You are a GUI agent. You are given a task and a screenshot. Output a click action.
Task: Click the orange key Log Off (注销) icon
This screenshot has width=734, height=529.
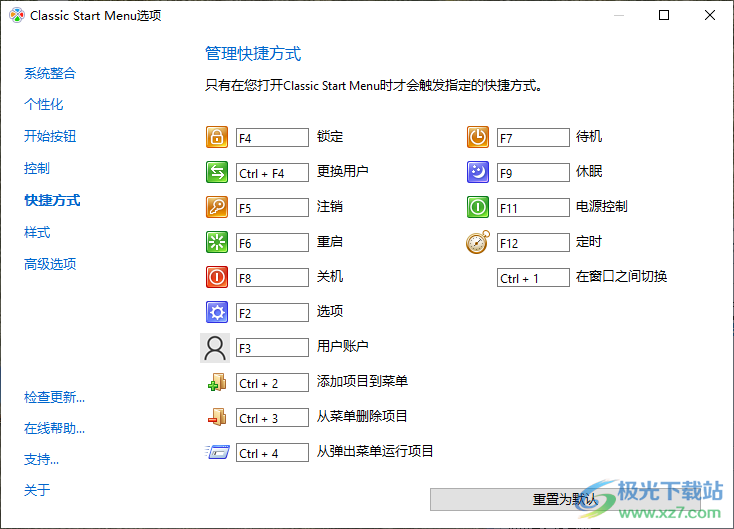tap(217, 207)
